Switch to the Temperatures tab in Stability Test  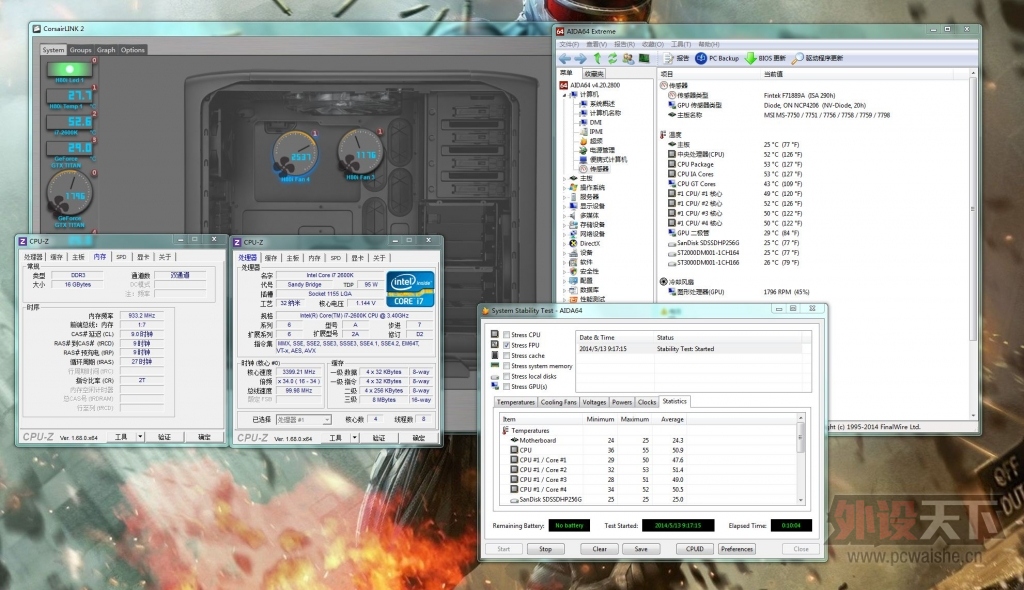(515, 402)
